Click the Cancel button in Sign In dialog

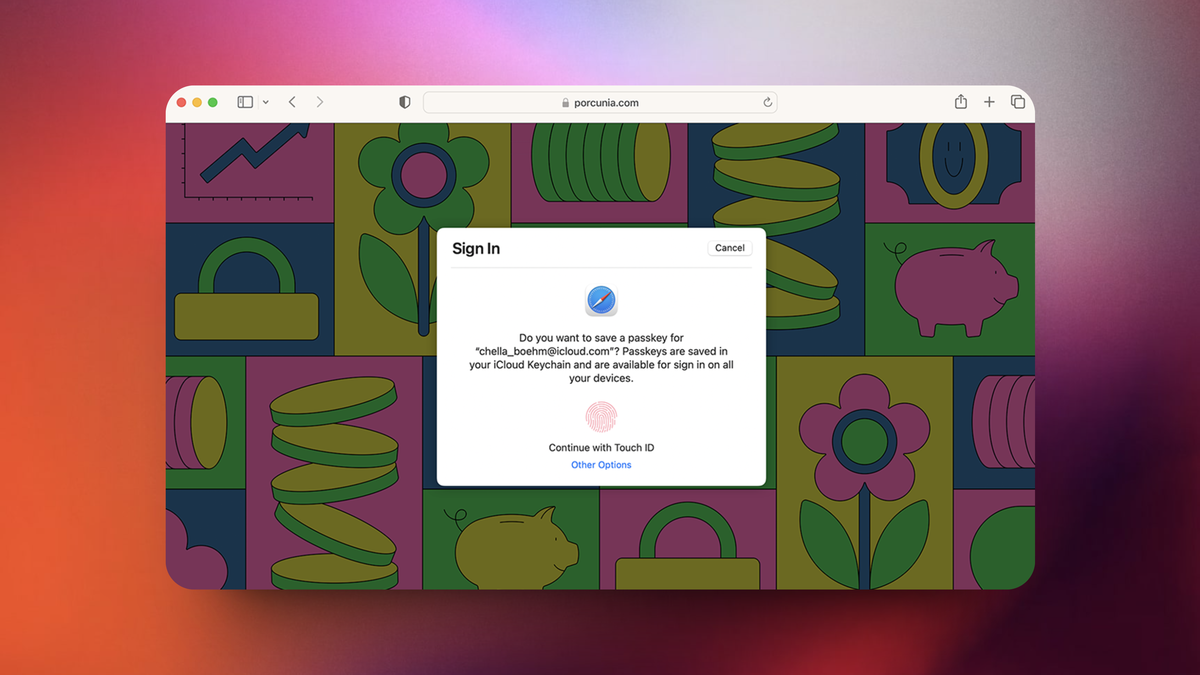[730, 248]
